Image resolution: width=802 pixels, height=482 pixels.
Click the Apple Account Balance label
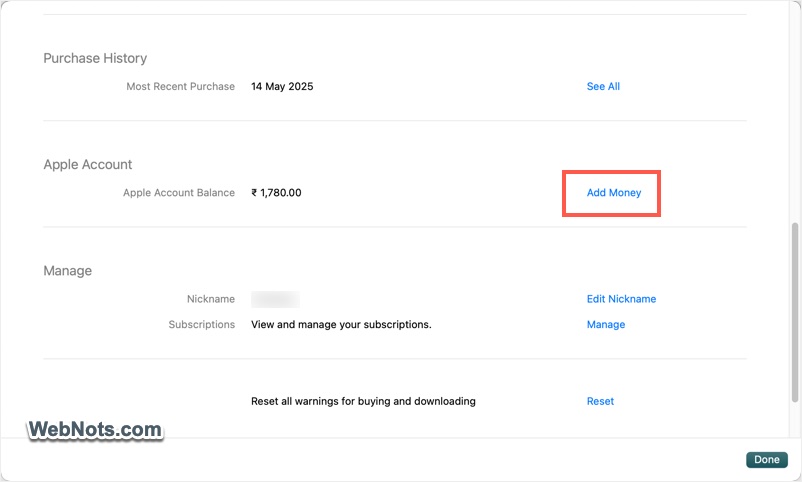pyautogui.click(x=179, y=193)
